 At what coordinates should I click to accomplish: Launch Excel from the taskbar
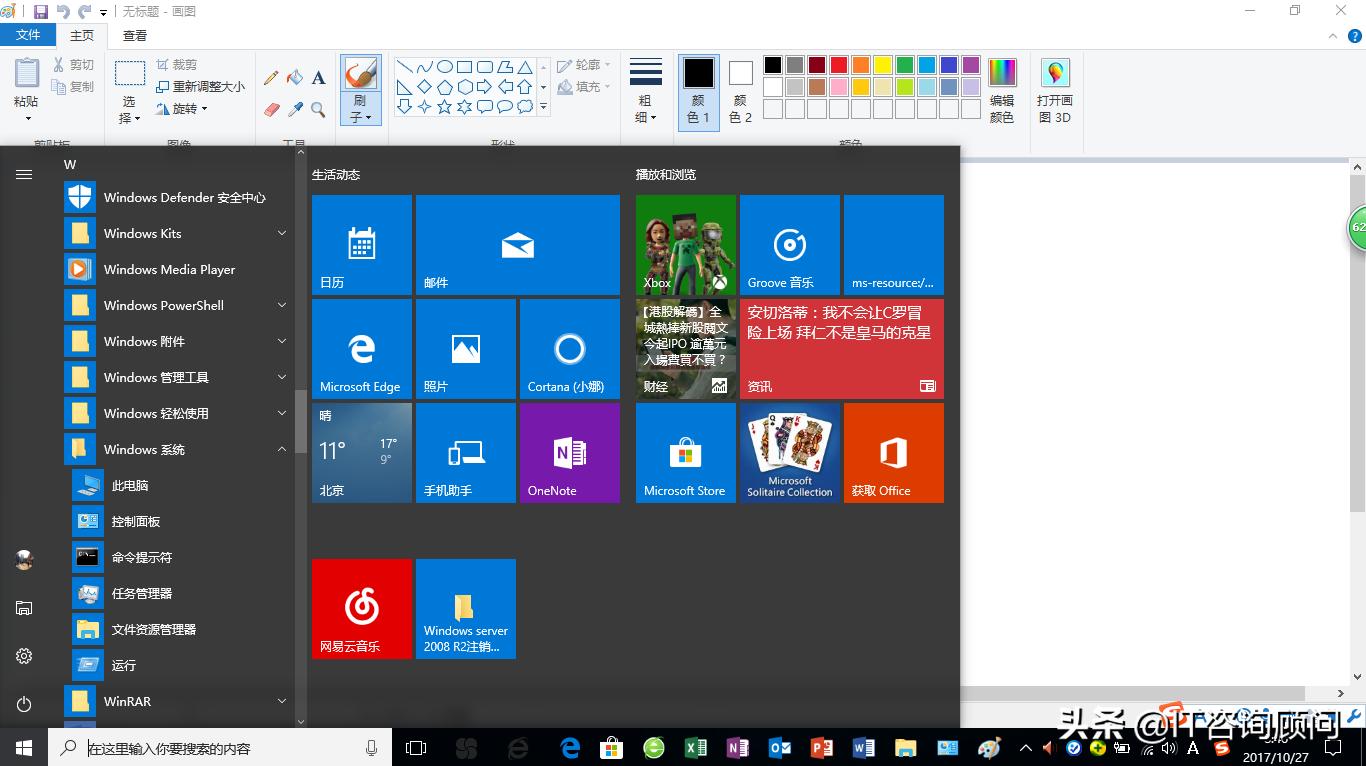(694, 747)
